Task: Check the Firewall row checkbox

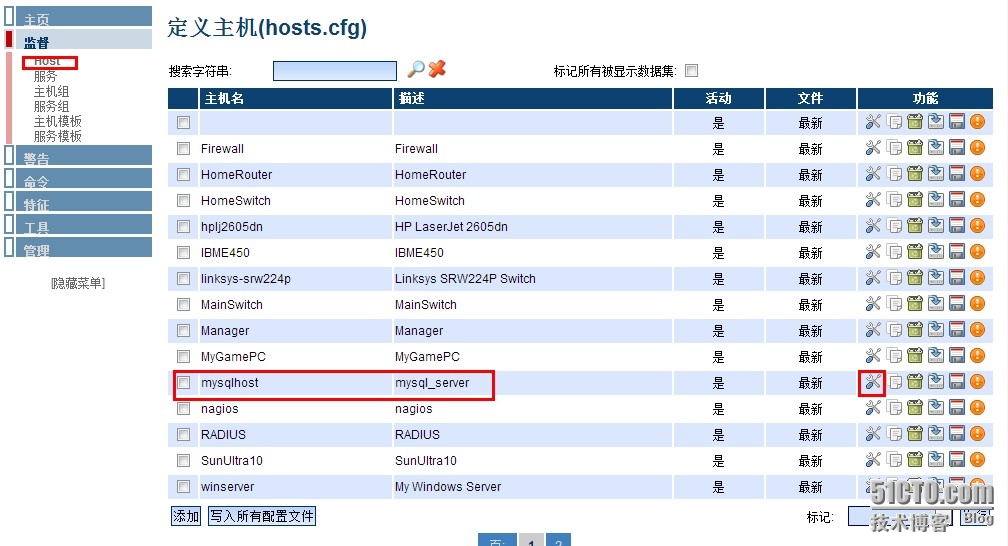Action: (184, 149)
